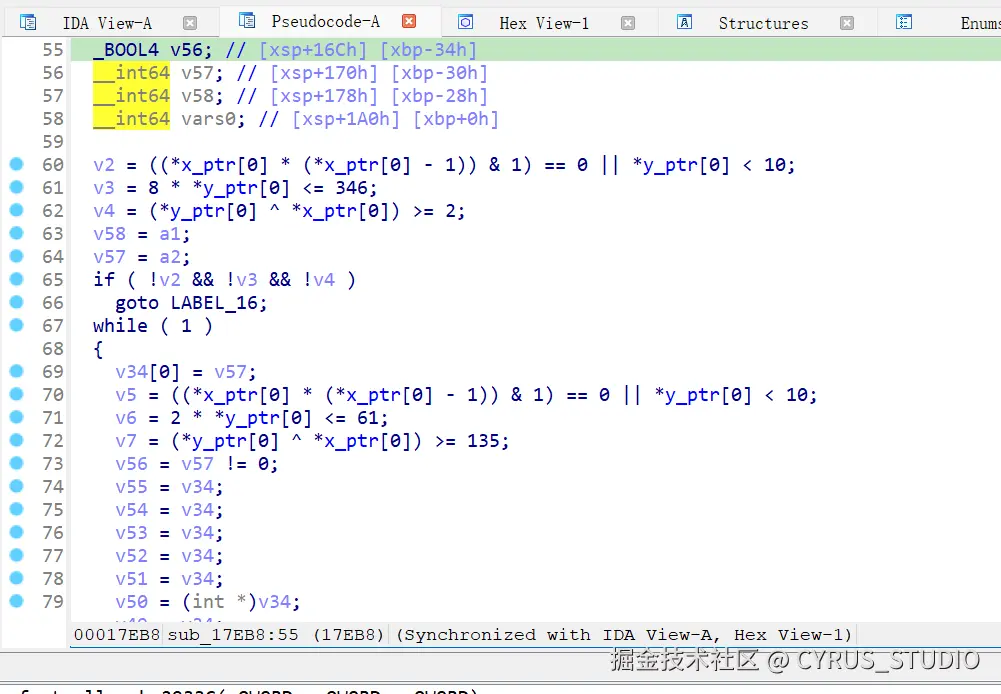Click the 'while ( 1 )' loop header
Image resolution: width=1001 pixels, height=694 pixels.
(153, 326)
